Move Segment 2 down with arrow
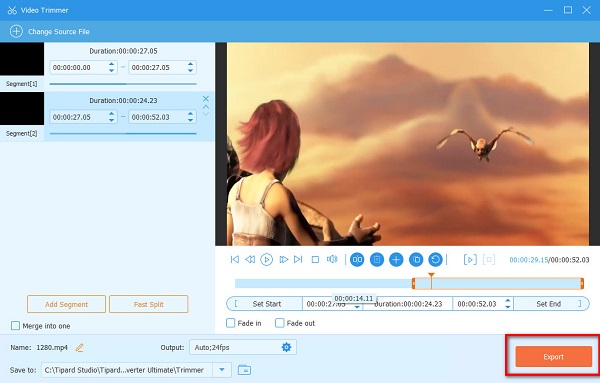Image resolution: width=600 pixels, height=383 pixels. pyautogui.click(x=205, y=114)
